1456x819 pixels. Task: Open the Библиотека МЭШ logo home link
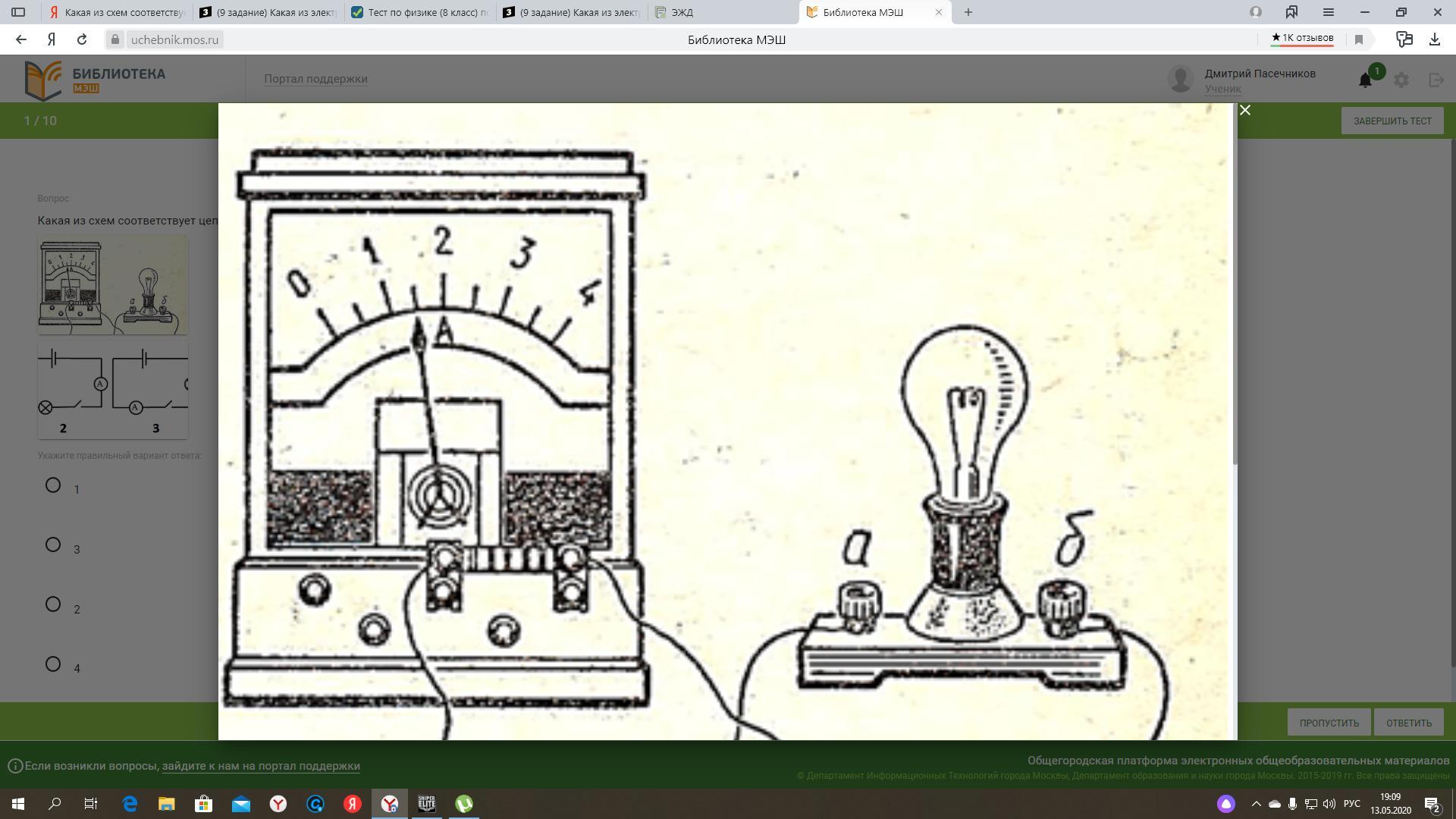[95, 80]
